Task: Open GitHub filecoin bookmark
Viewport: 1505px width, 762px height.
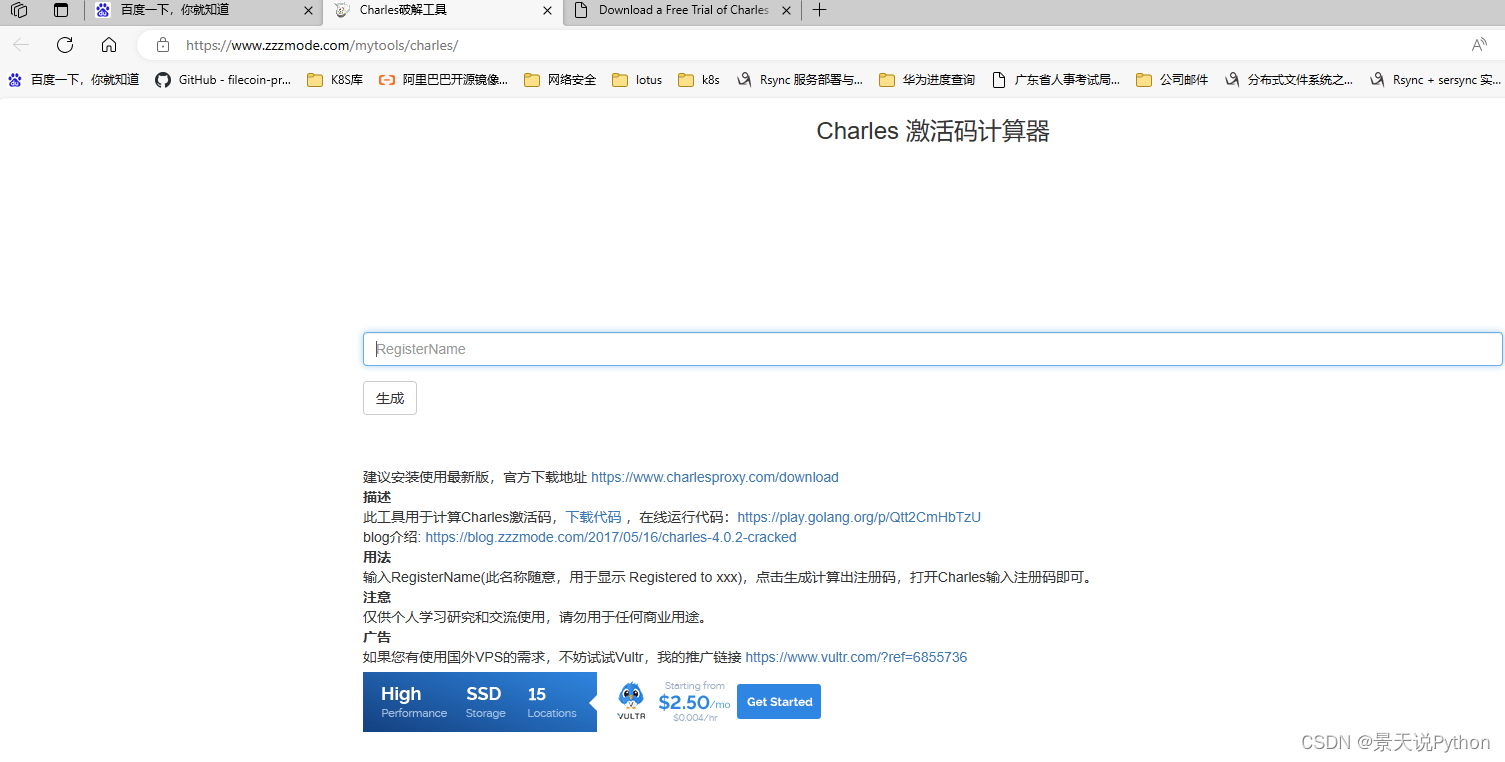Action: 223,80
